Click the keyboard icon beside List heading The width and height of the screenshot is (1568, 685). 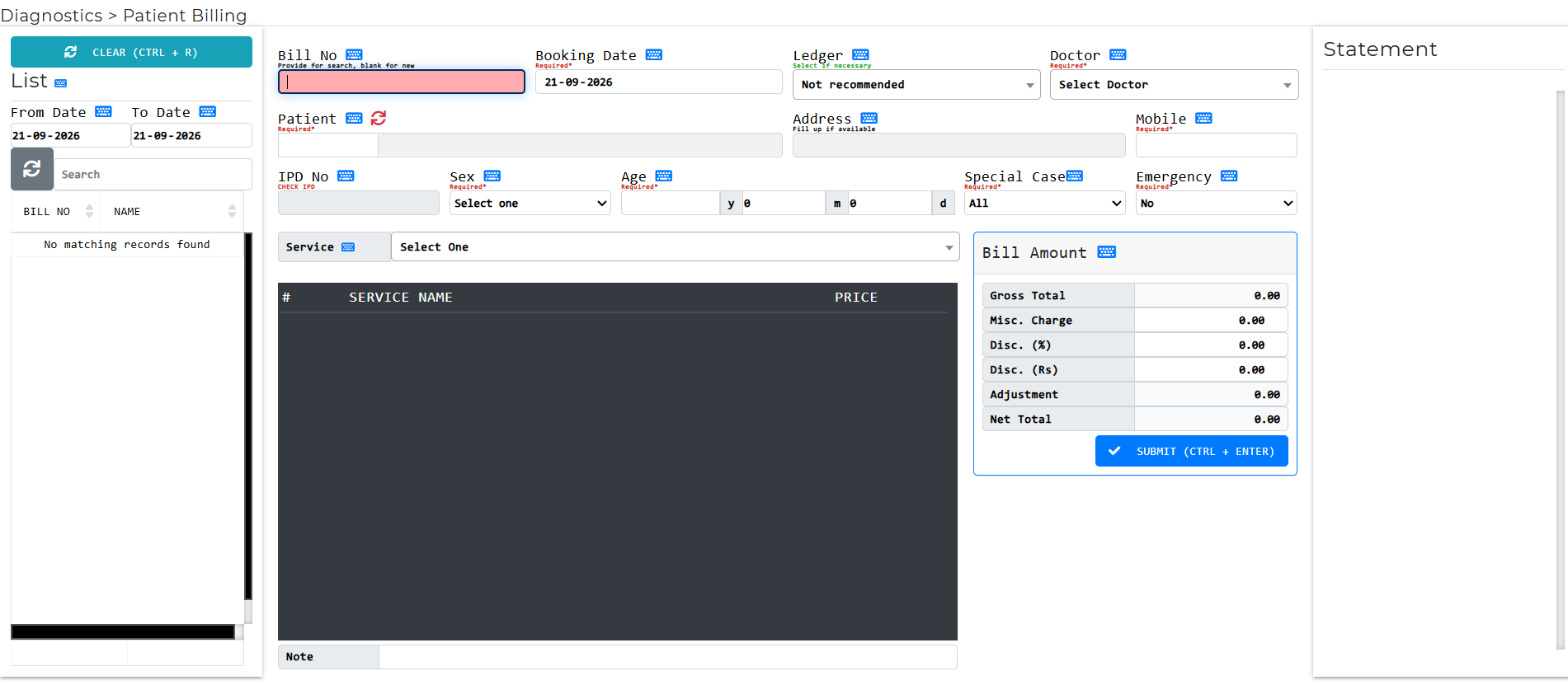61,83
